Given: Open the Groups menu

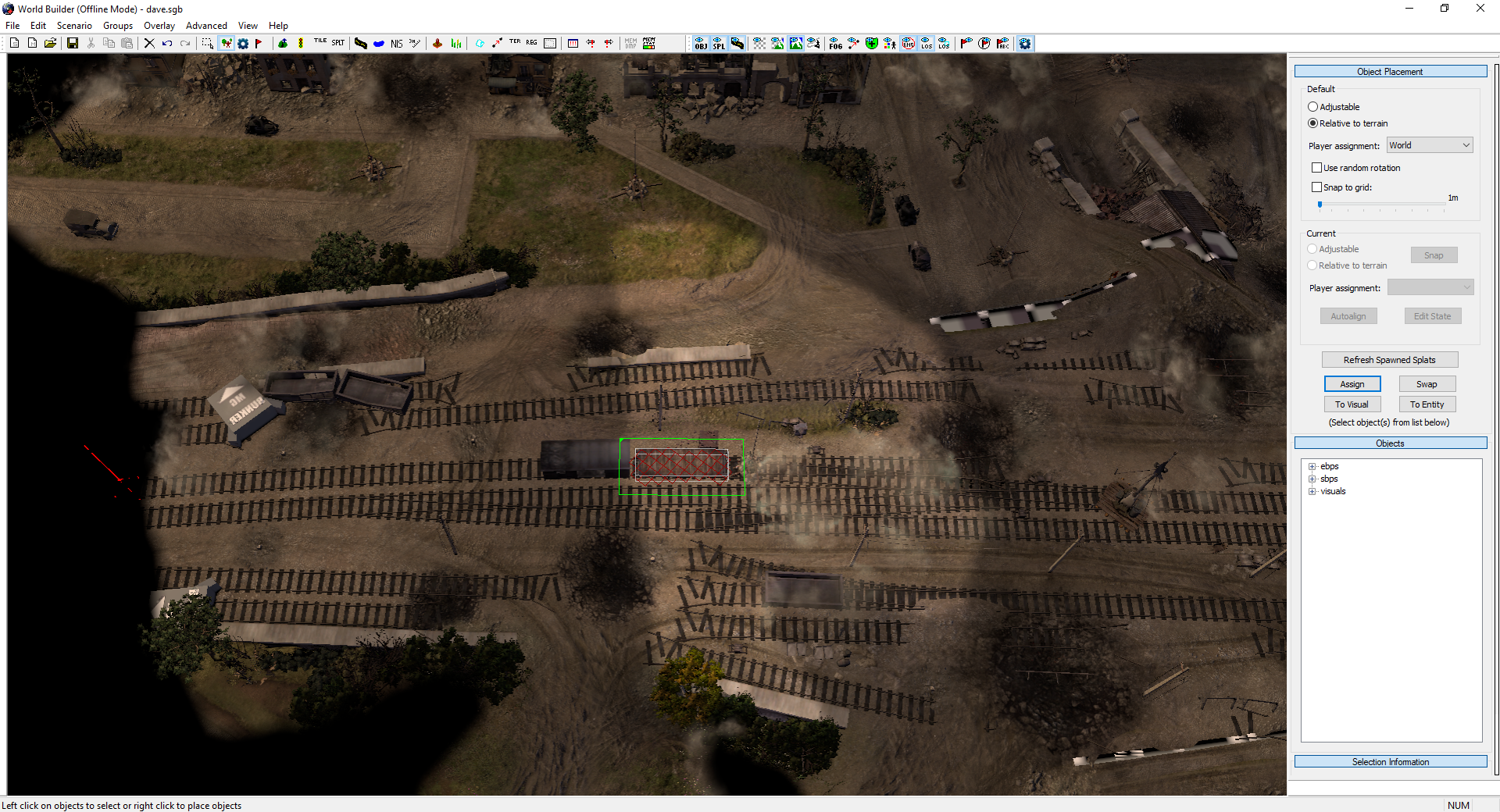Looking at the screenshot, I should (118, 26).
